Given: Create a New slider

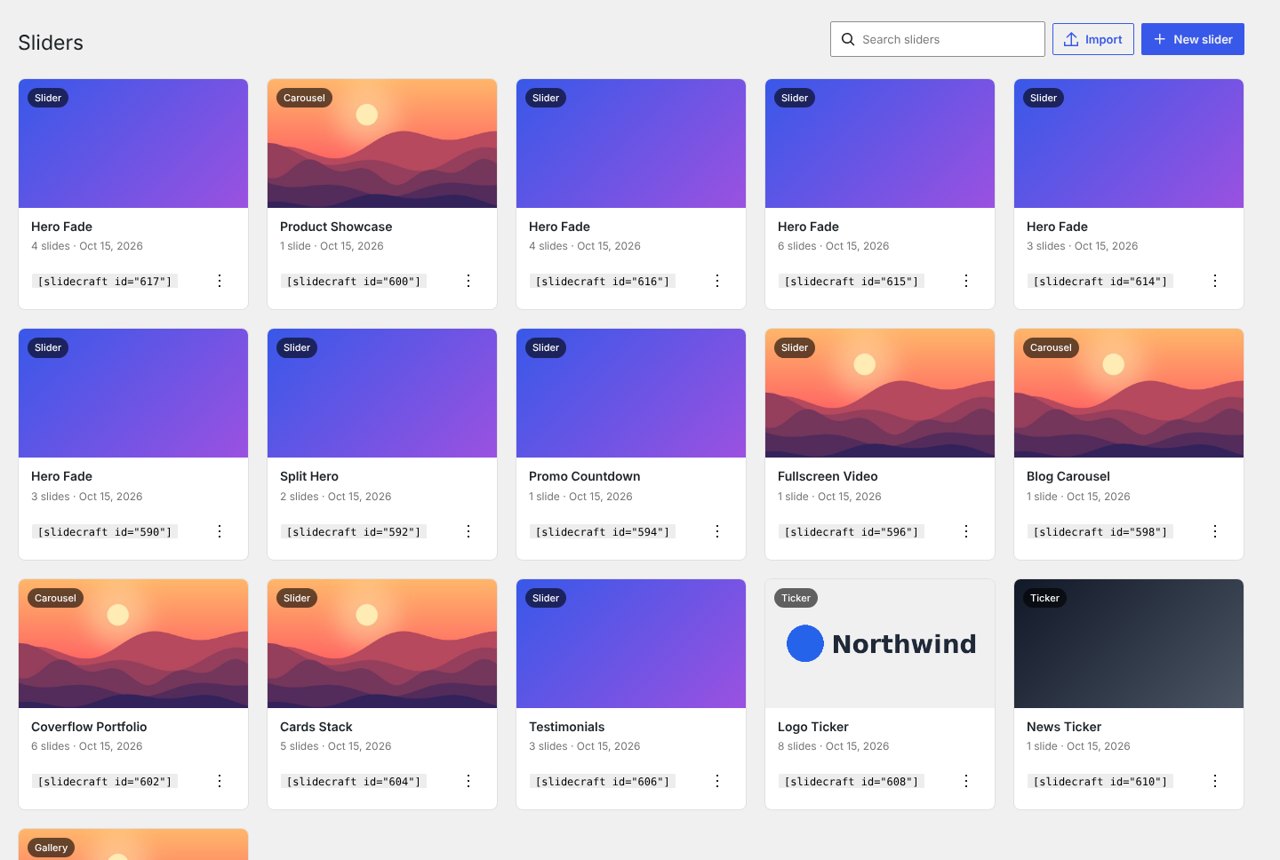Looking at the screenshot, I should pos(1192,39).
